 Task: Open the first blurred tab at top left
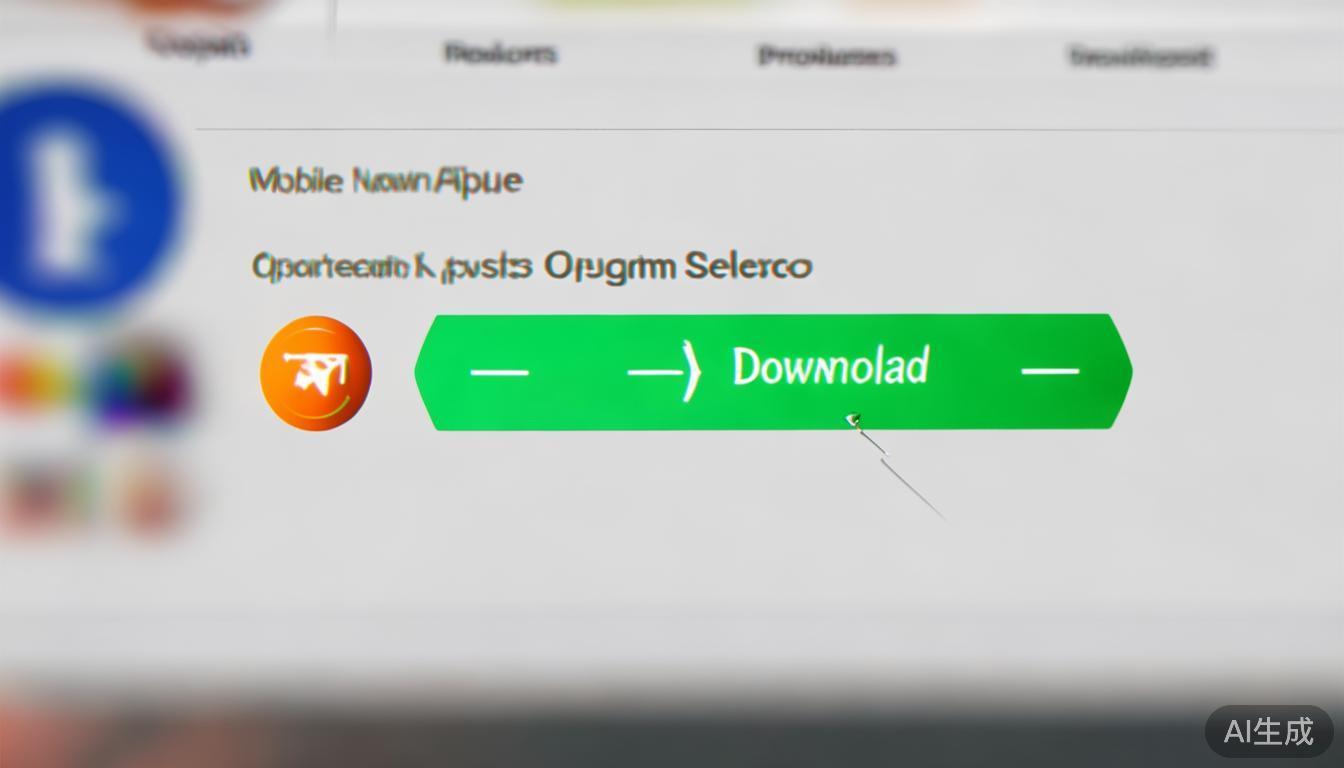[x=198, y=44]
